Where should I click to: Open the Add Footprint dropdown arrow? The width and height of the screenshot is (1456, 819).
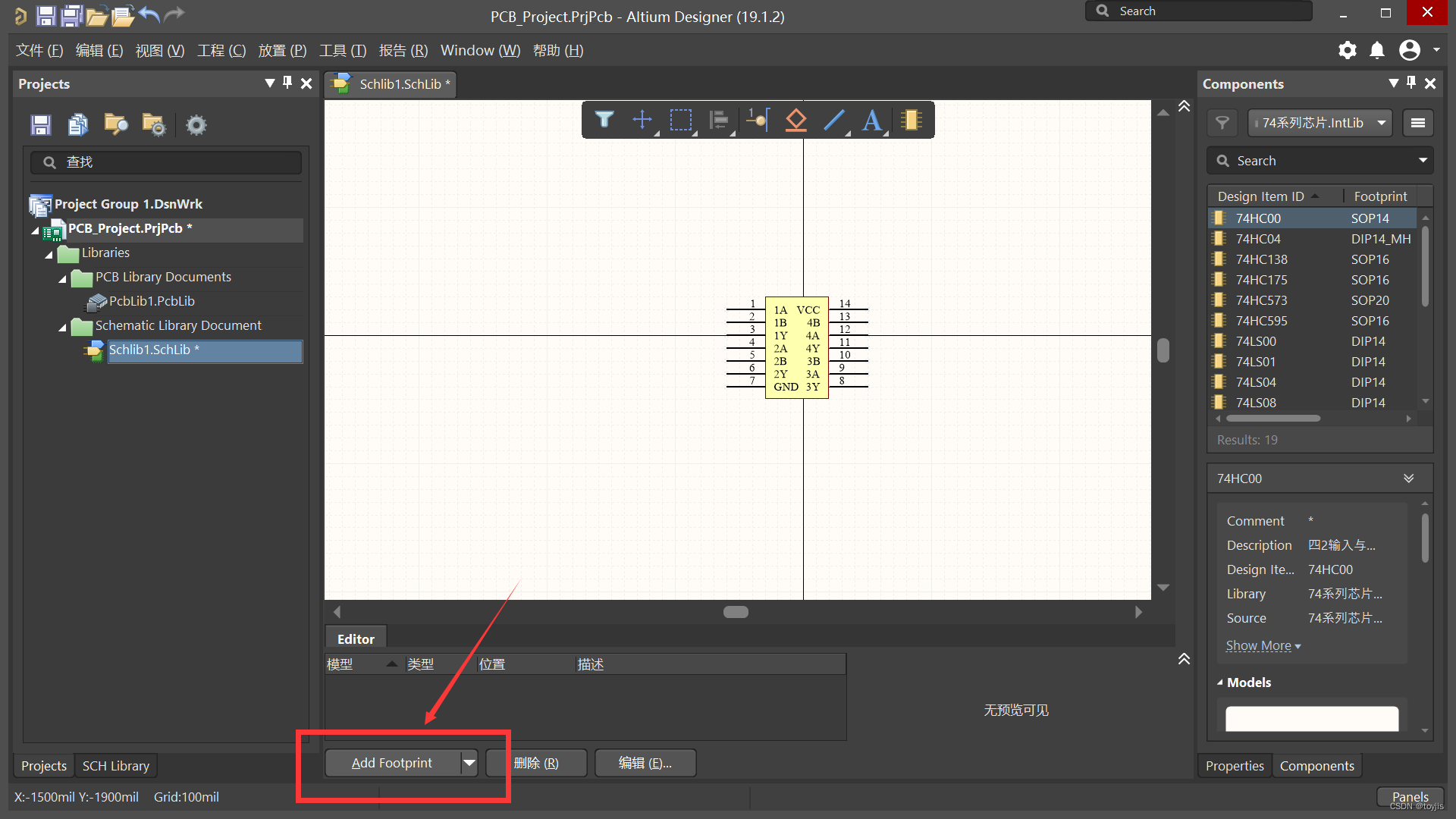click(469, 763)
